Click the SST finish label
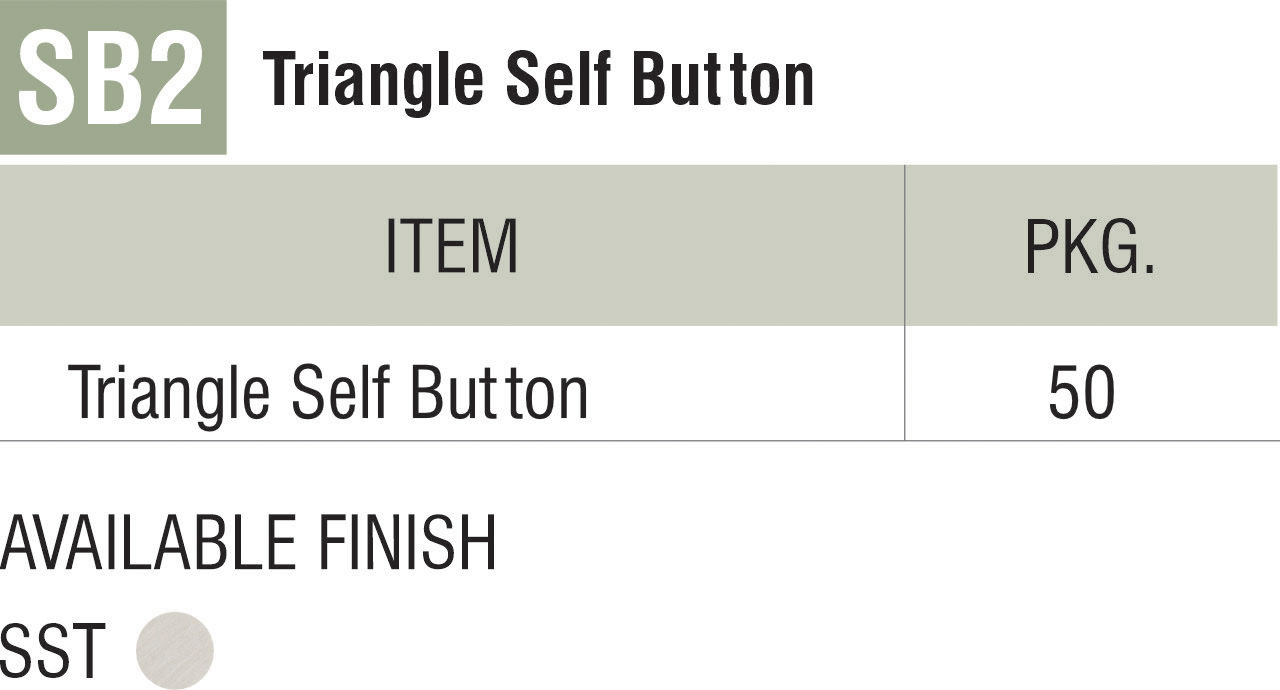The image size is (1280, 690). click(52, 651)
